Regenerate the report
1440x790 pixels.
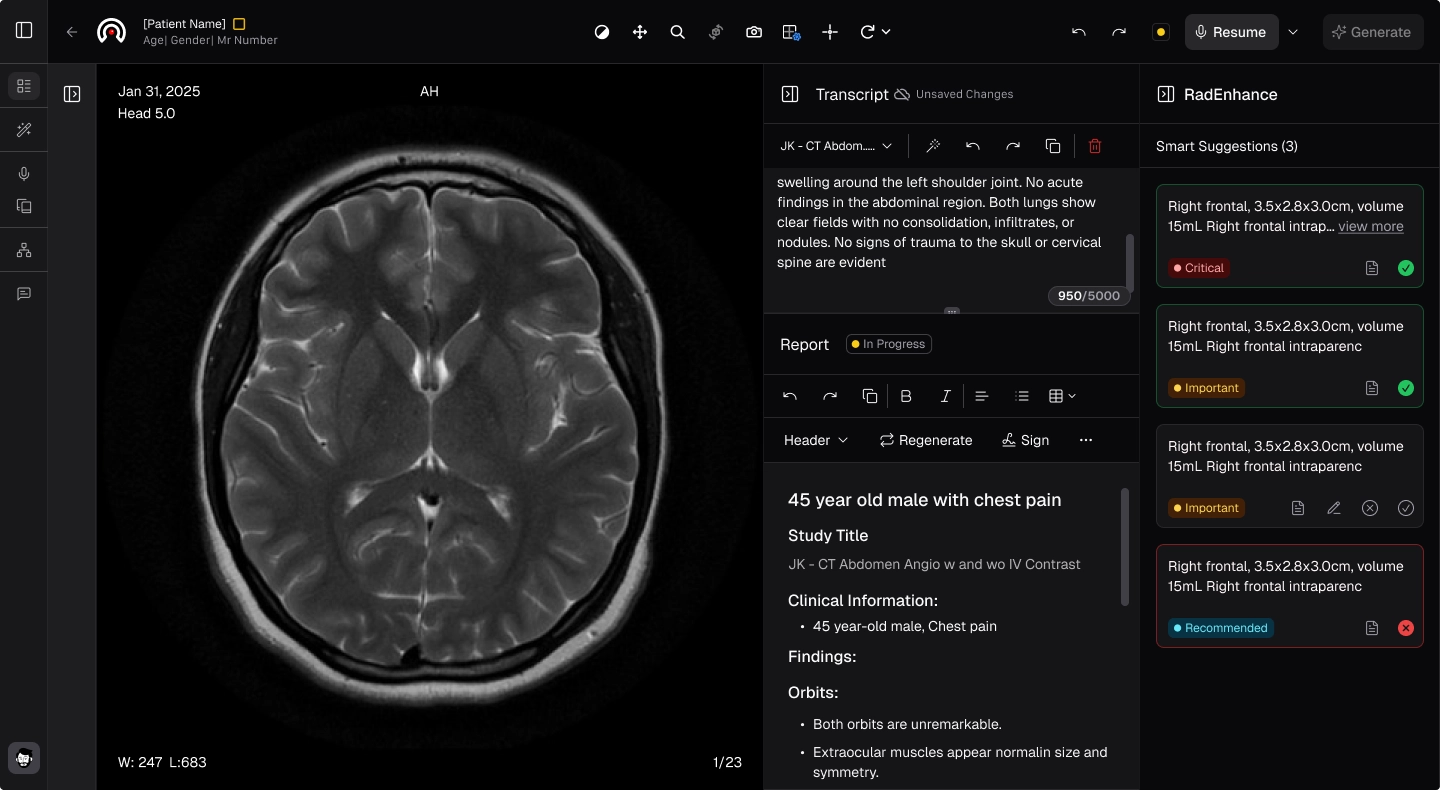(x=926, y=440)
